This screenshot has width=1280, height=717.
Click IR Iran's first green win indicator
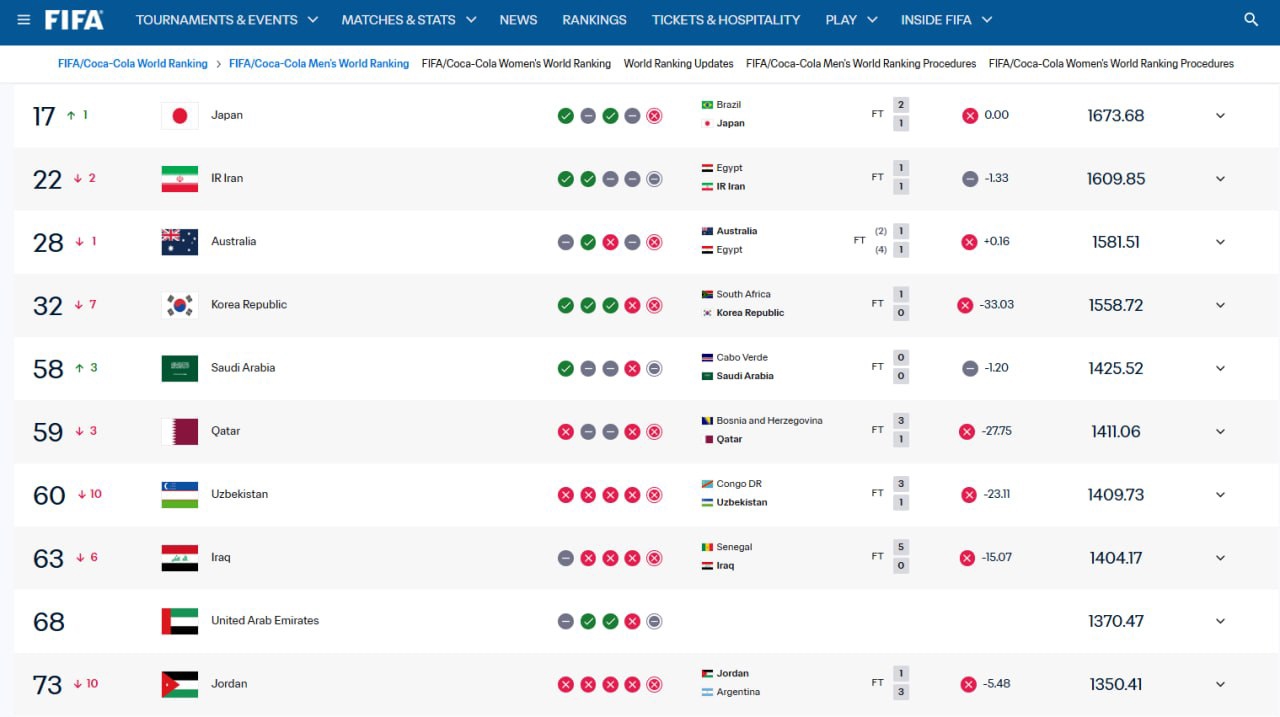[566, 179]
